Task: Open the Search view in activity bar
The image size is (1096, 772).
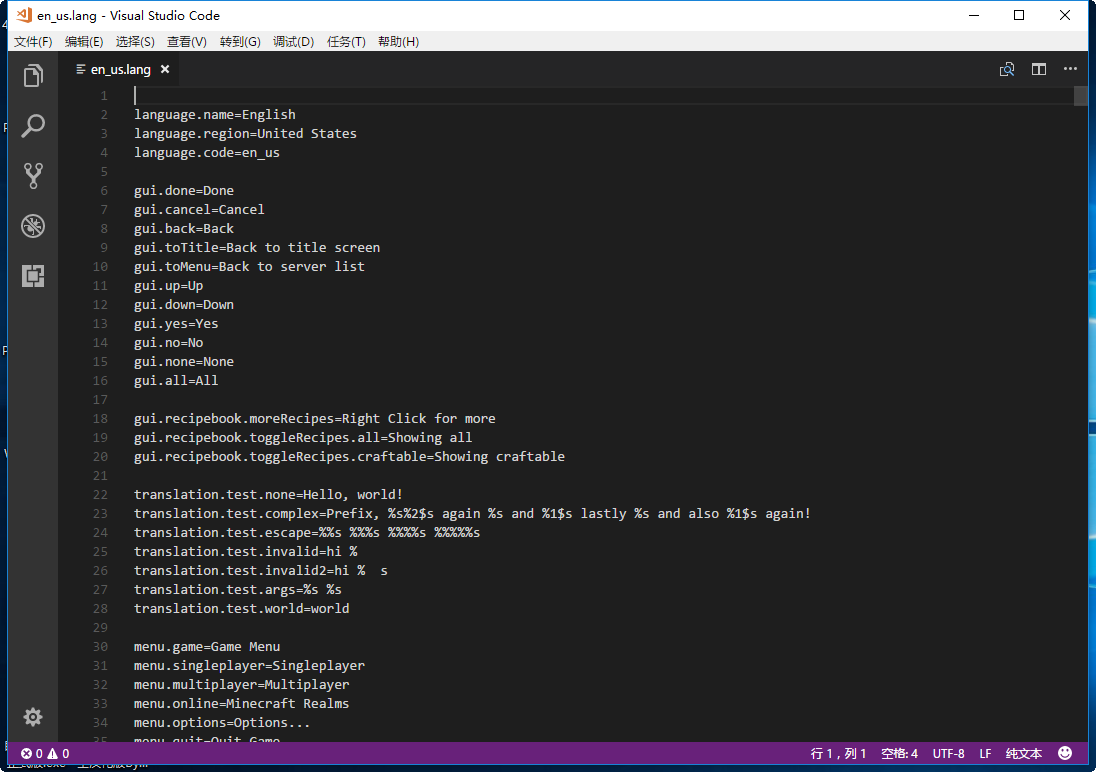Action: tap(33, 126)
